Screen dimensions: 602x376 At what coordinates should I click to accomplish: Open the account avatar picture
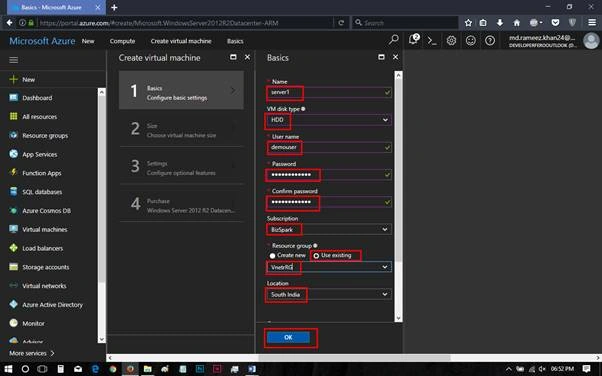pos(591,41)
